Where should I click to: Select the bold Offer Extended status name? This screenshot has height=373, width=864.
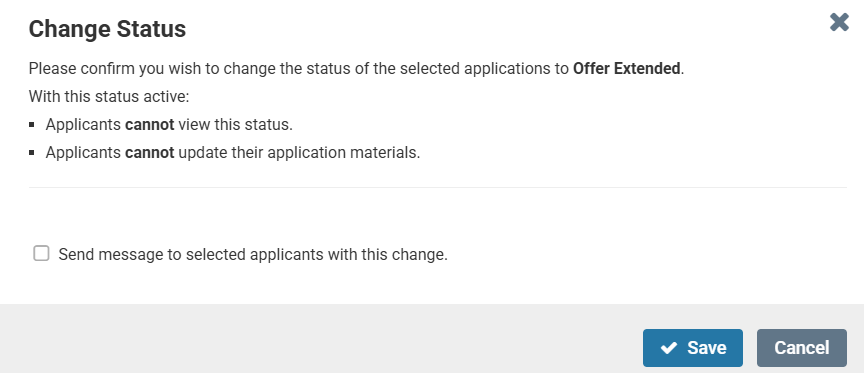click(627, 69)
